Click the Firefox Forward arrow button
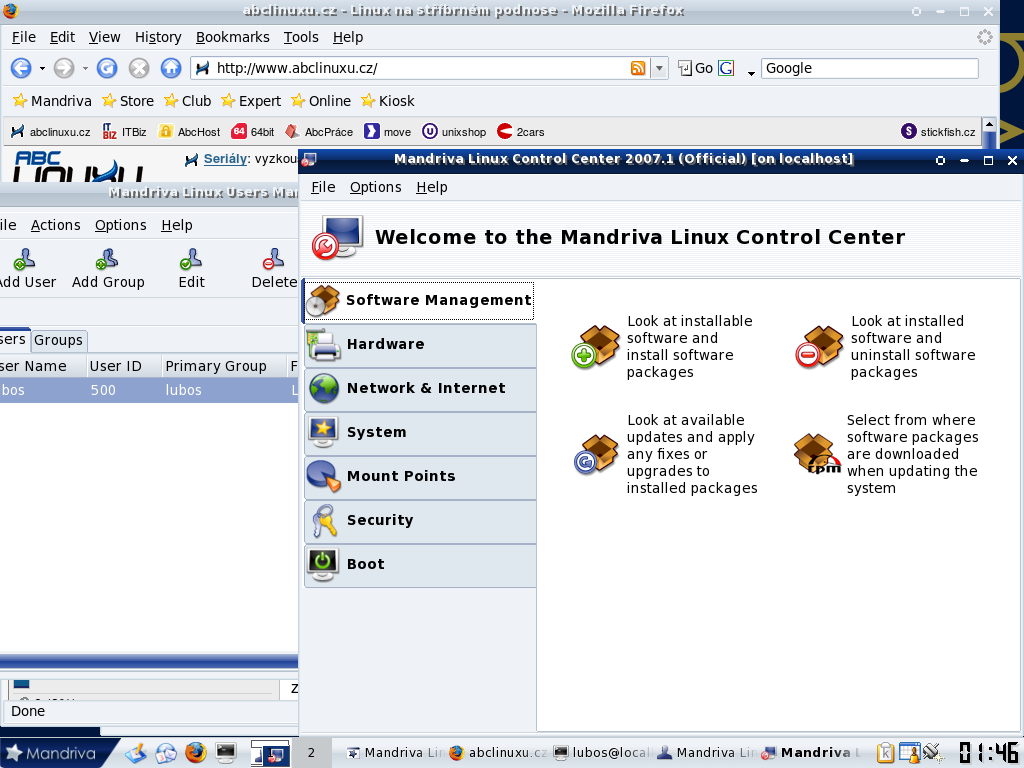This screenshot has width=1024, height=768. tap(63, 68)
